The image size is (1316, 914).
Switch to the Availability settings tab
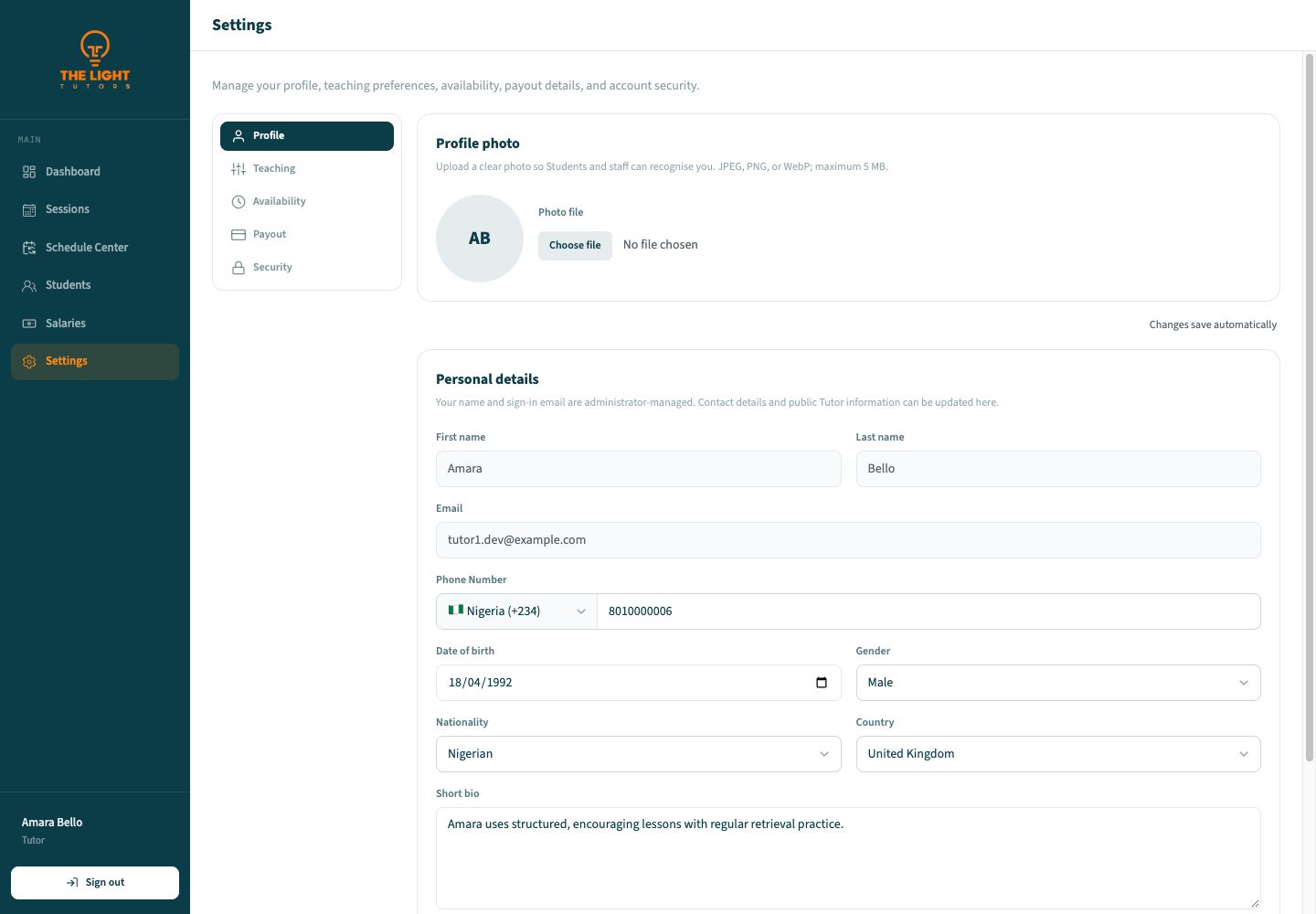[307, 201]
